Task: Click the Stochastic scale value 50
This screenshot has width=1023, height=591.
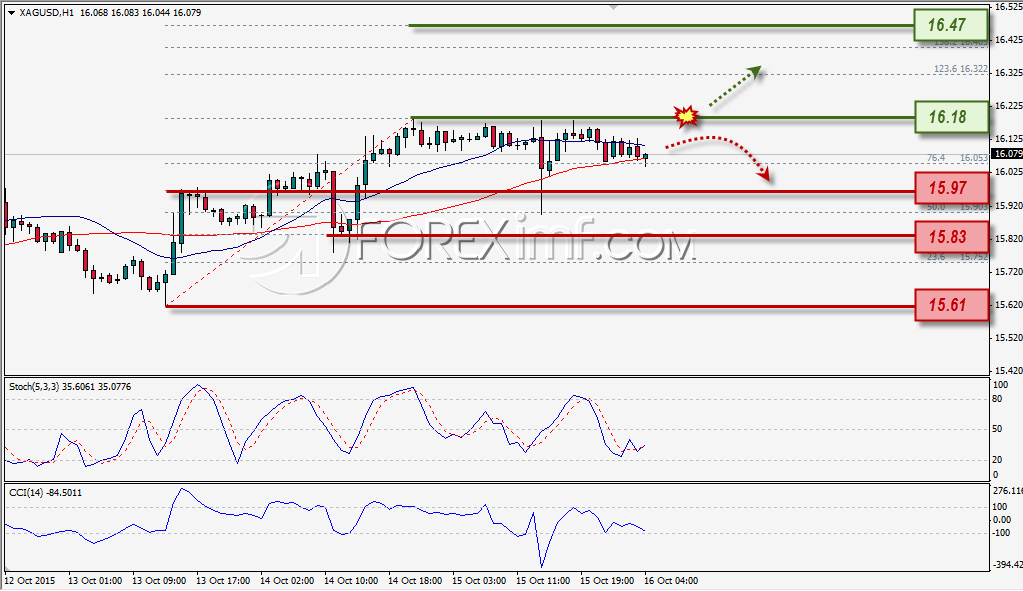Action: pyautogui.click(x=998, y=429)
